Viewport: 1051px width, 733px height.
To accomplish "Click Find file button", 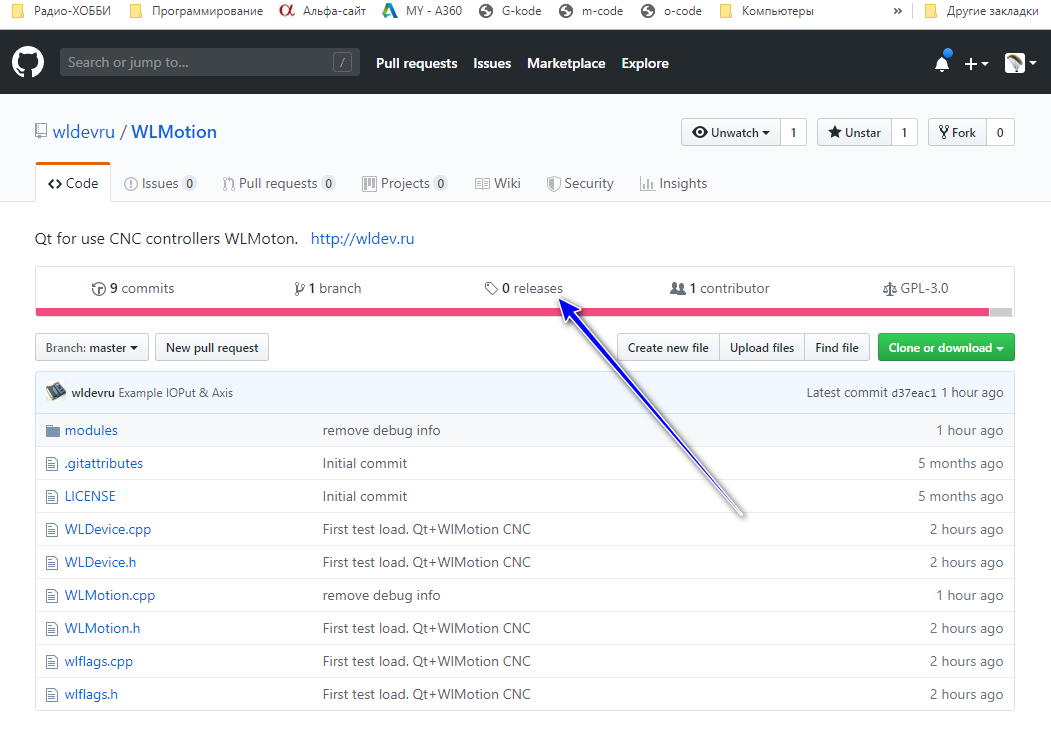I will (x=837, y=347).
